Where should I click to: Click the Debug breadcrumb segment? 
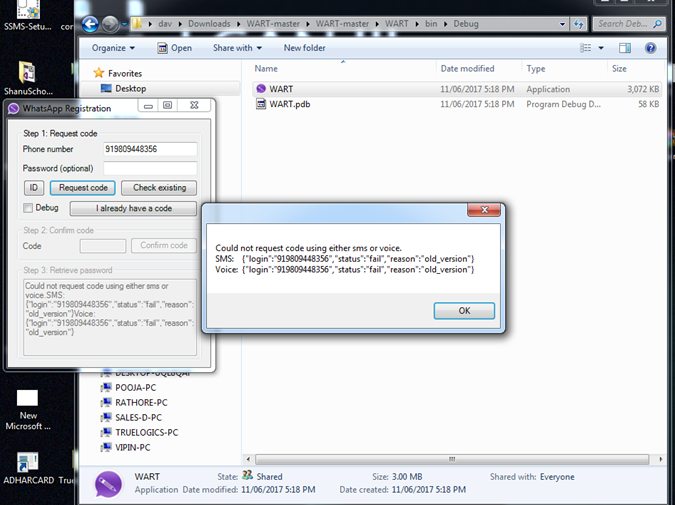coord(466,24)
